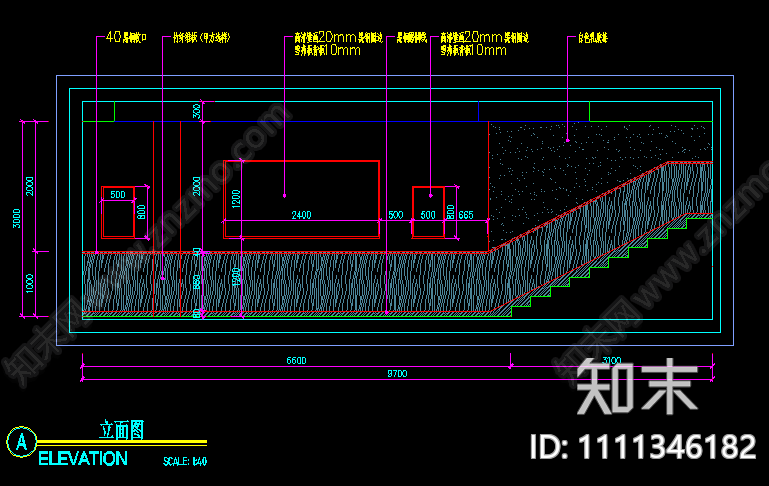Click the 2000 dimension beside the 3000 dimension
Image resolution: width=769 pixels, height=486 pixels.
click(x=29, y=186)
